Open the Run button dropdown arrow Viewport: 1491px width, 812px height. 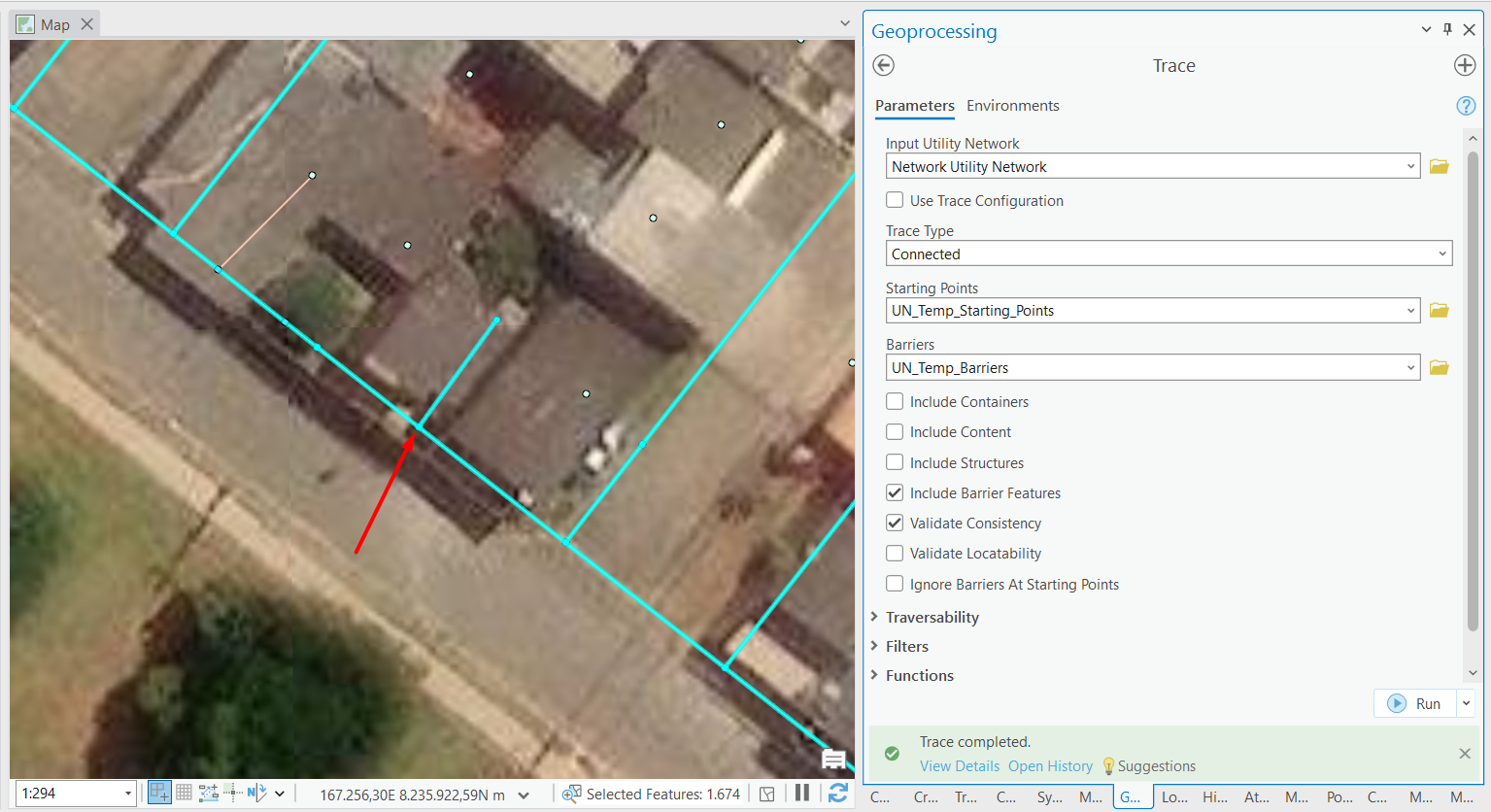(x=1467, y=702)
